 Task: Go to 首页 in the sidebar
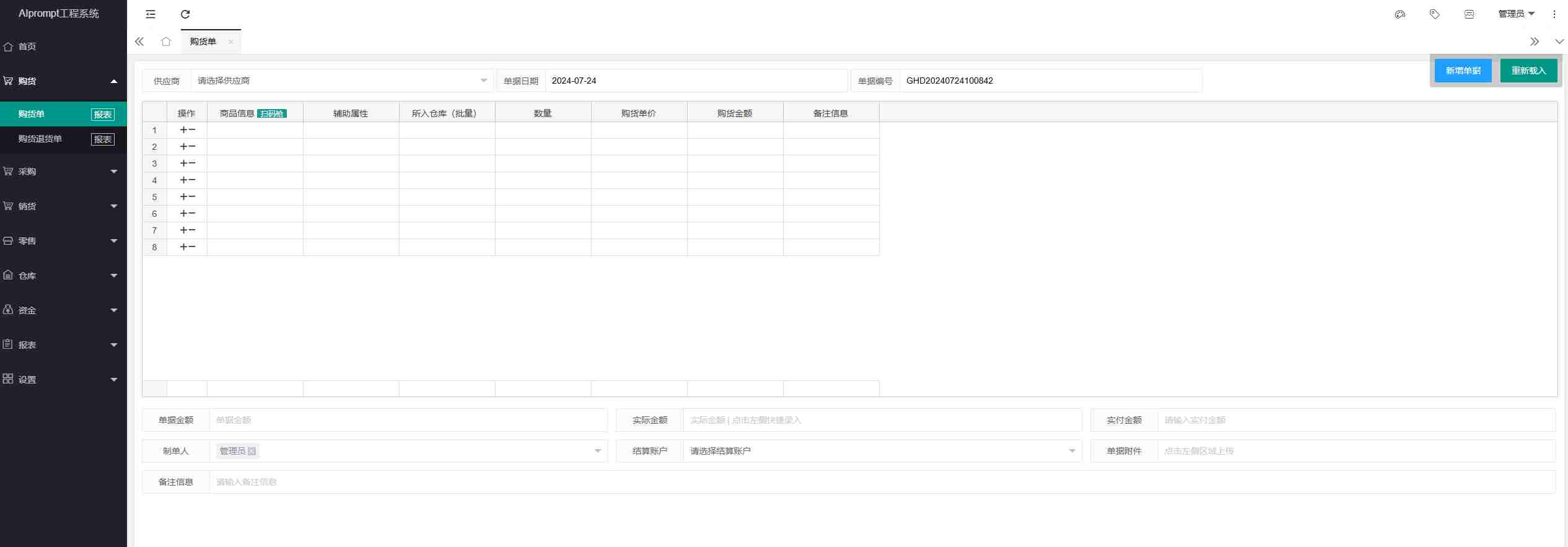27,46
